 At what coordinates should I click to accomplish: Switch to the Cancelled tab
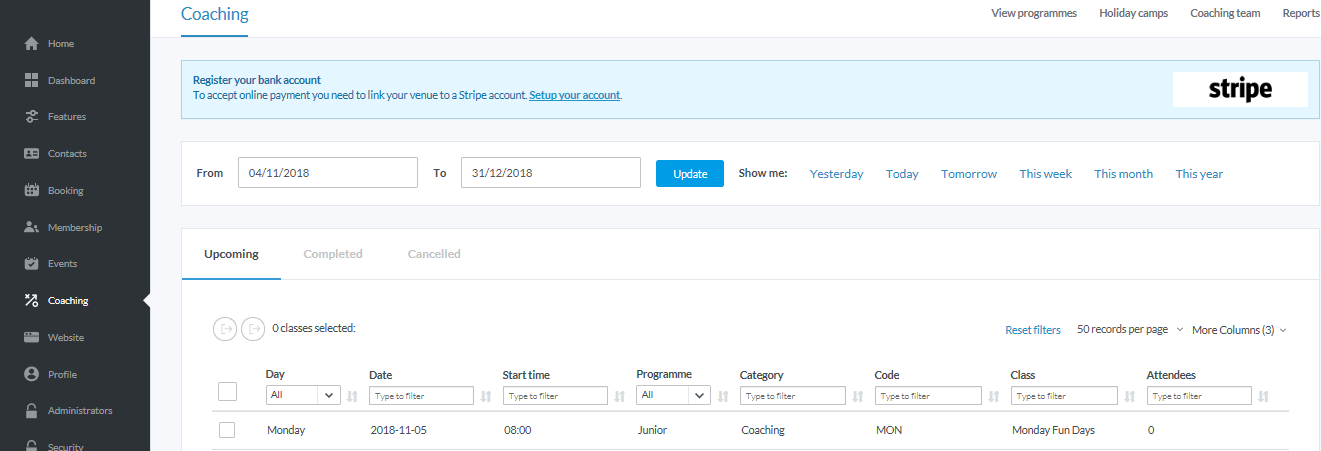click(x=434, y=254)
